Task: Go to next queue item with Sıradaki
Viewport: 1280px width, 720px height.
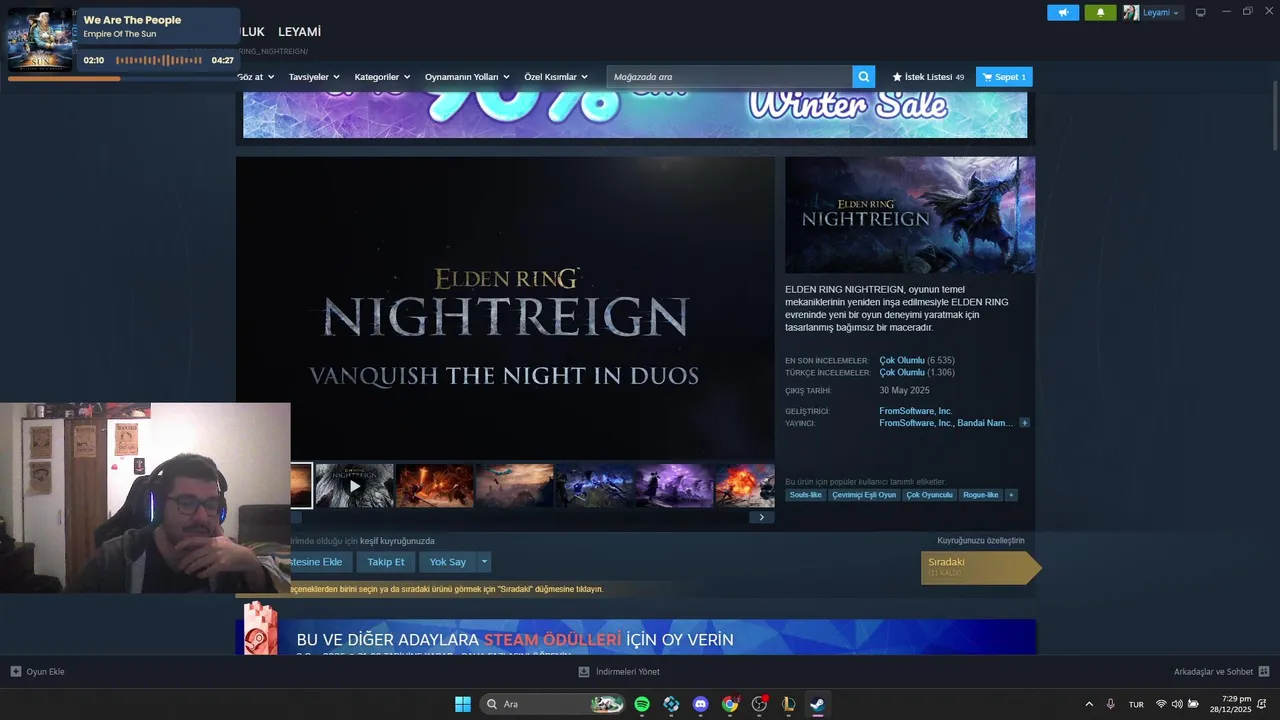Action: pyautogui.click(x=981, y=567)
